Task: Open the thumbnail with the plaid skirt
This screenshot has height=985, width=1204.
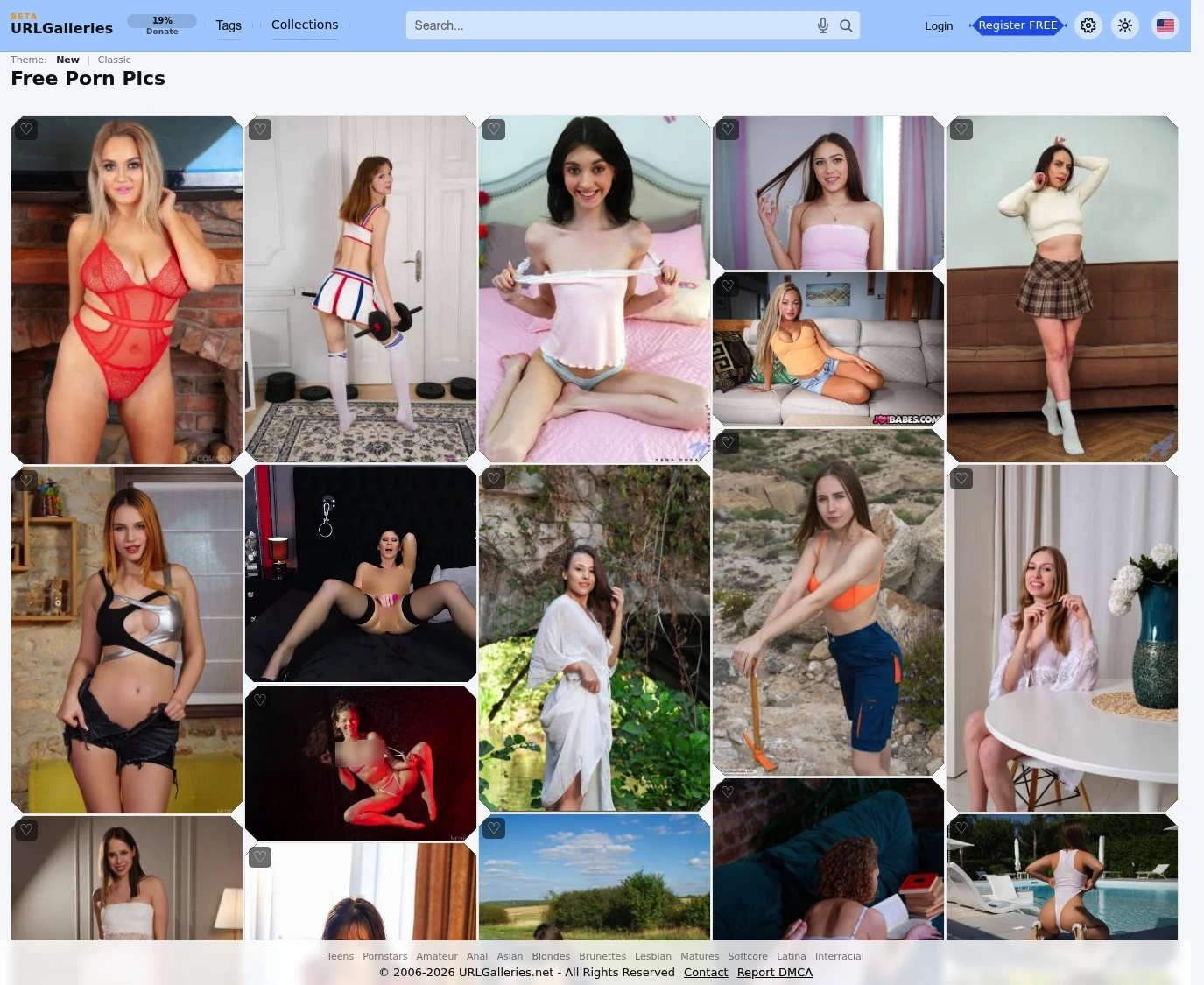Action: point(1062,289)
